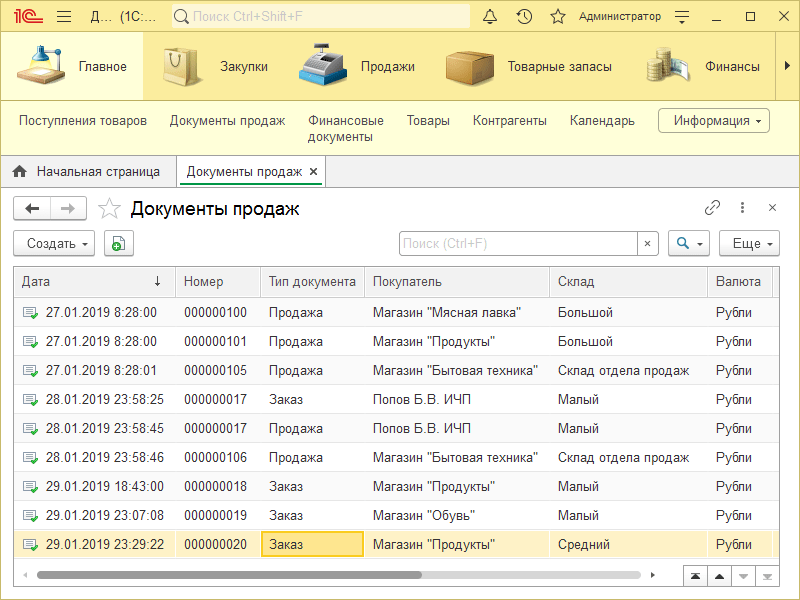Screen dimensions: 800x600
Task: Open Товары link
Action: (428, 121)
